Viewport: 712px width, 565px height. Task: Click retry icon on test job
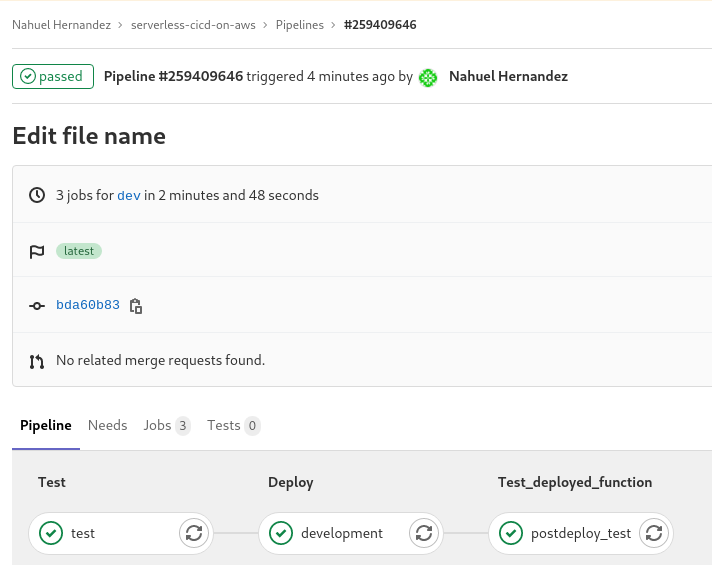click(193, 533)
